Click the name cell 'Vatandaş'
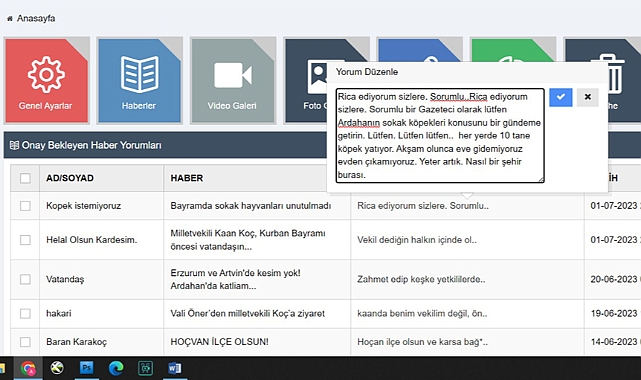 65,279
